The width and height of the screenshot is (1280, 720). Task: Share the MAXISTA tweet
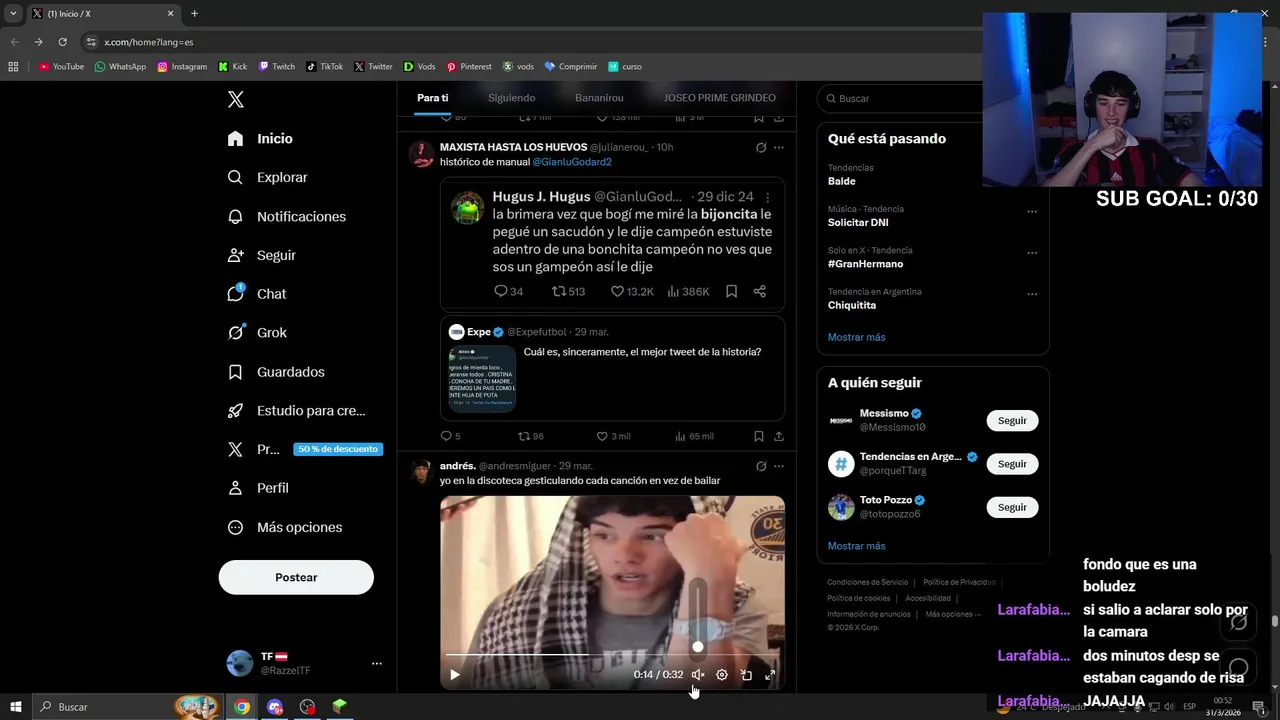coord(779,436)
